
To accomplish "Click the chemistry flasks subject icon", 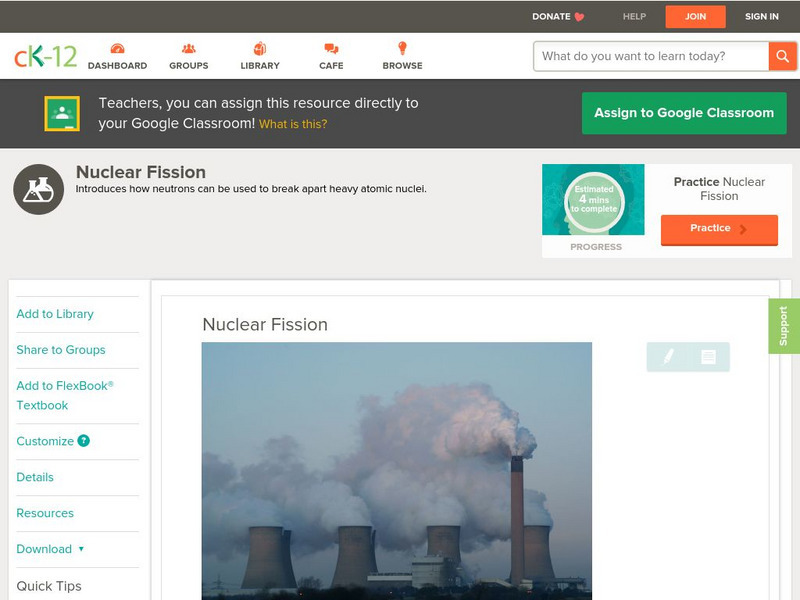I will tap(38, 189).
